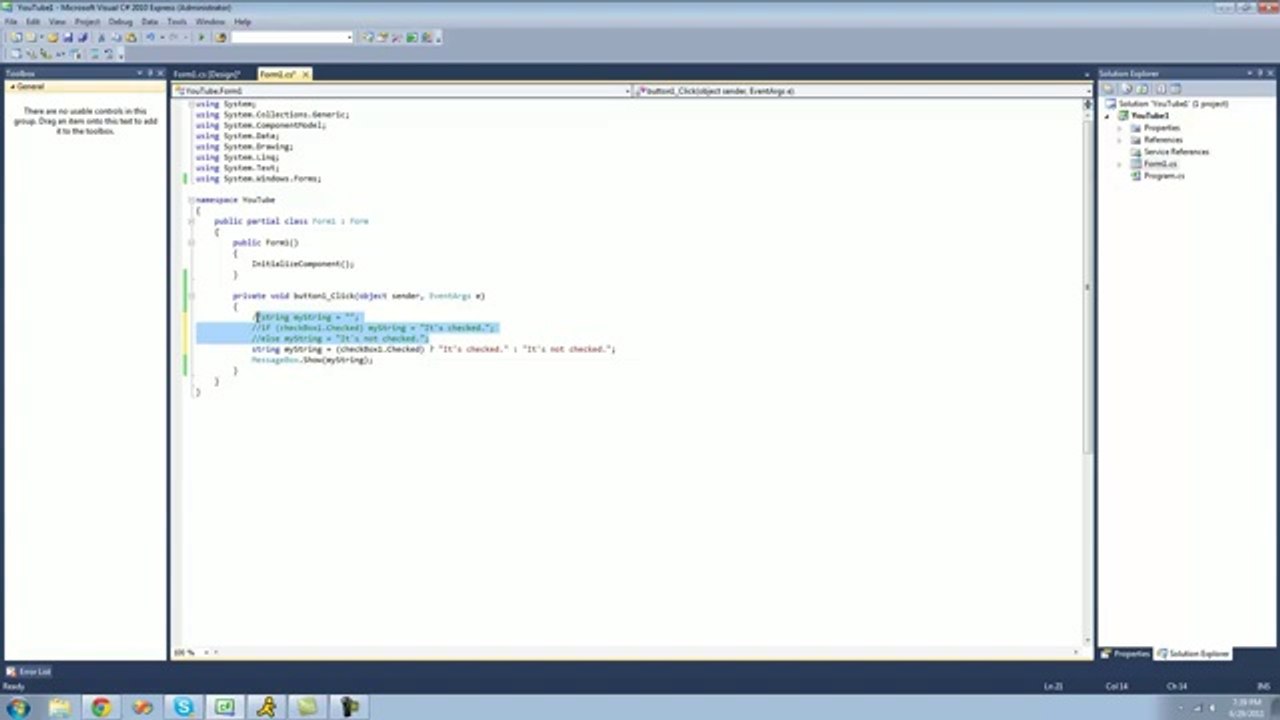Viewport: 1280px width, 720px height.
Task: Click the taskbar clock
Action: click(x=1247, y=707)
